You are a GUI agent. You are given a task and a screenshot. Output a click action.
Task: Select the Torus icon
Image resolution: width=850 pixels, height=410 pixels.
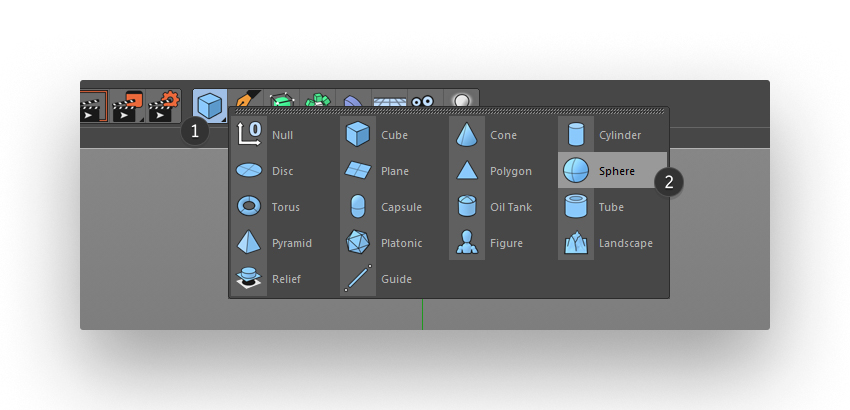coord(249,207)
